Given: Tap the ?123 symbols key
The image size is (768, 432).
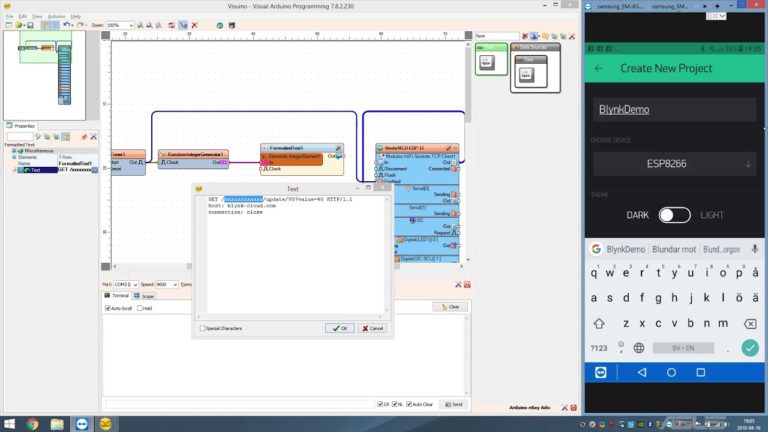Looking at the screenshot, I should pyautogui.click(x=599, y=348).
